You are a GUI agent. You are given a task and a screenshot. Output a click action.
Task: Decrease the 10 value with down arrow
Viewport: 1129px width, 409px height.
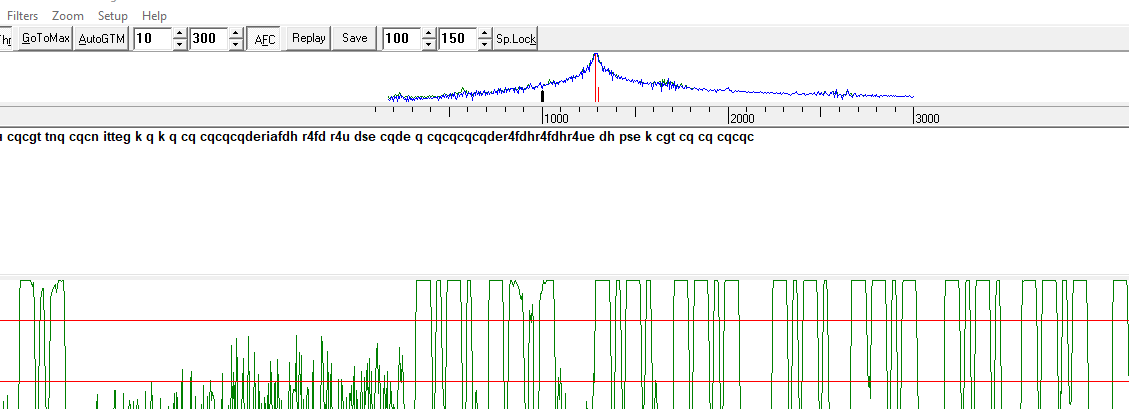[x=179, y=44]
